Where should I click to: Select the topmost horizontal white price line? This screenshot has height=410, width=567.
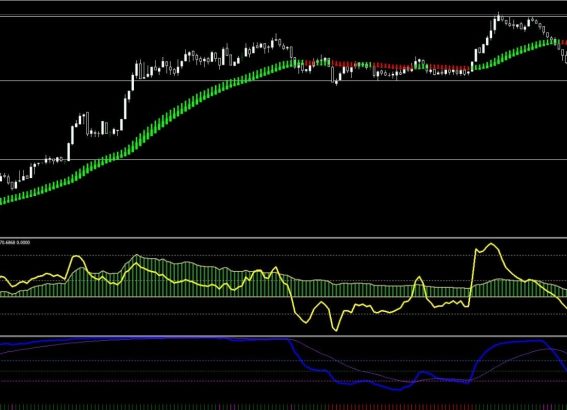tap(284, 16)
